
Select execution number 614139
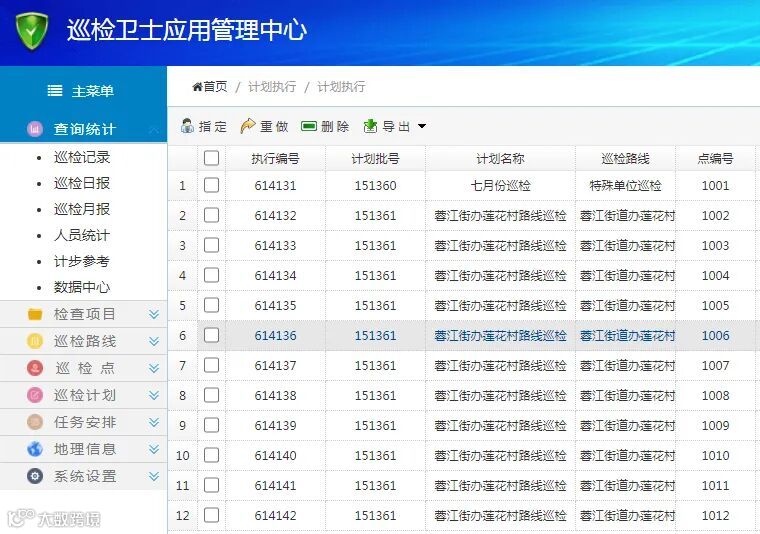[275, 425]
